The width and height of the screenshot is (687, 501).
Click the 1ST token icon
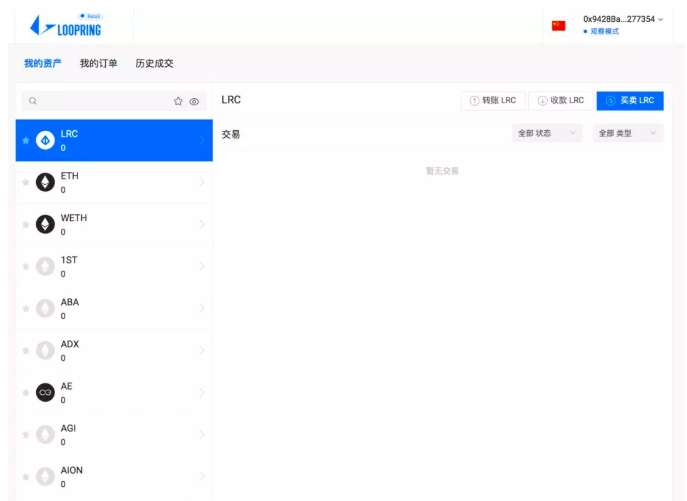coord(45,266)
